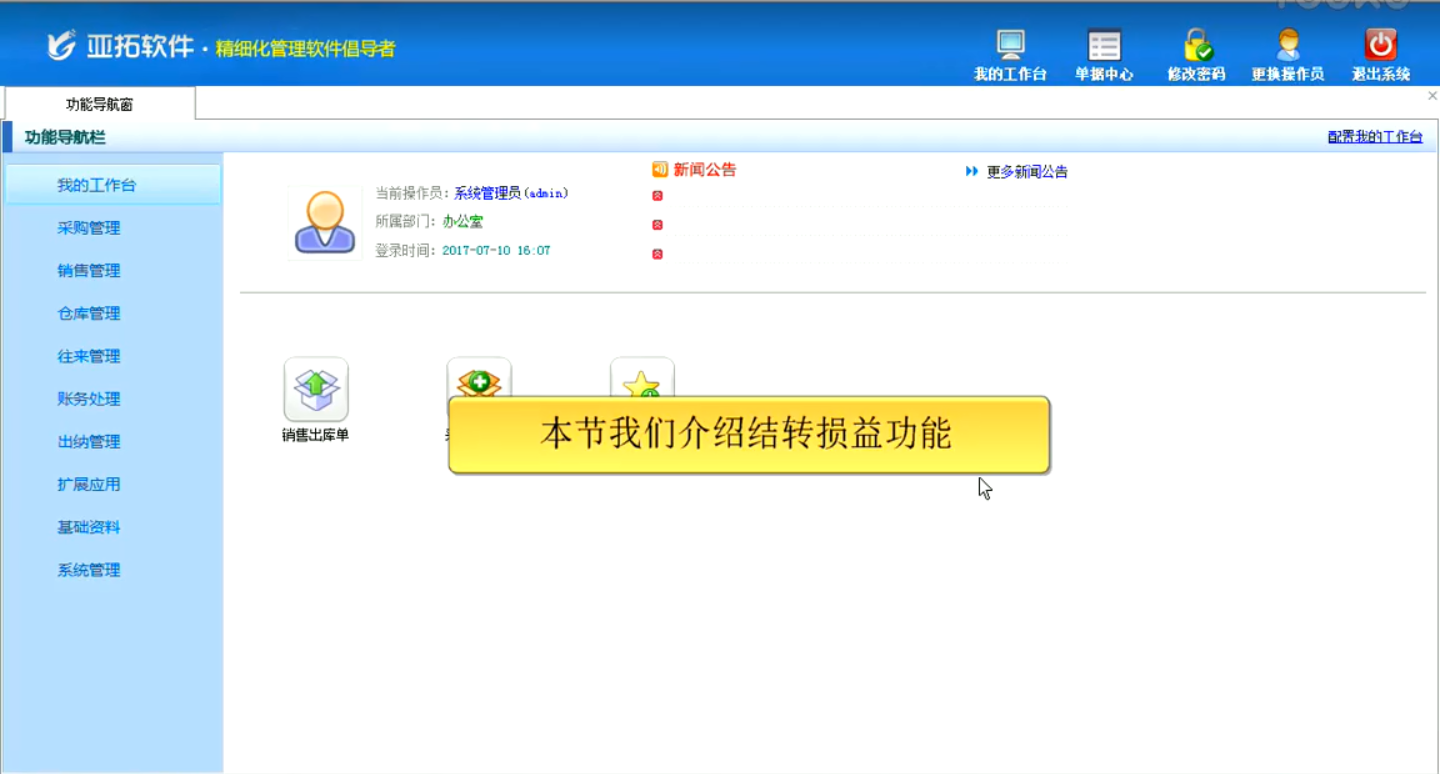The height and width of the screenshot is (774, 1440).
Task: Click the red 退出系统 power icon
Action: pos(1380,46)
